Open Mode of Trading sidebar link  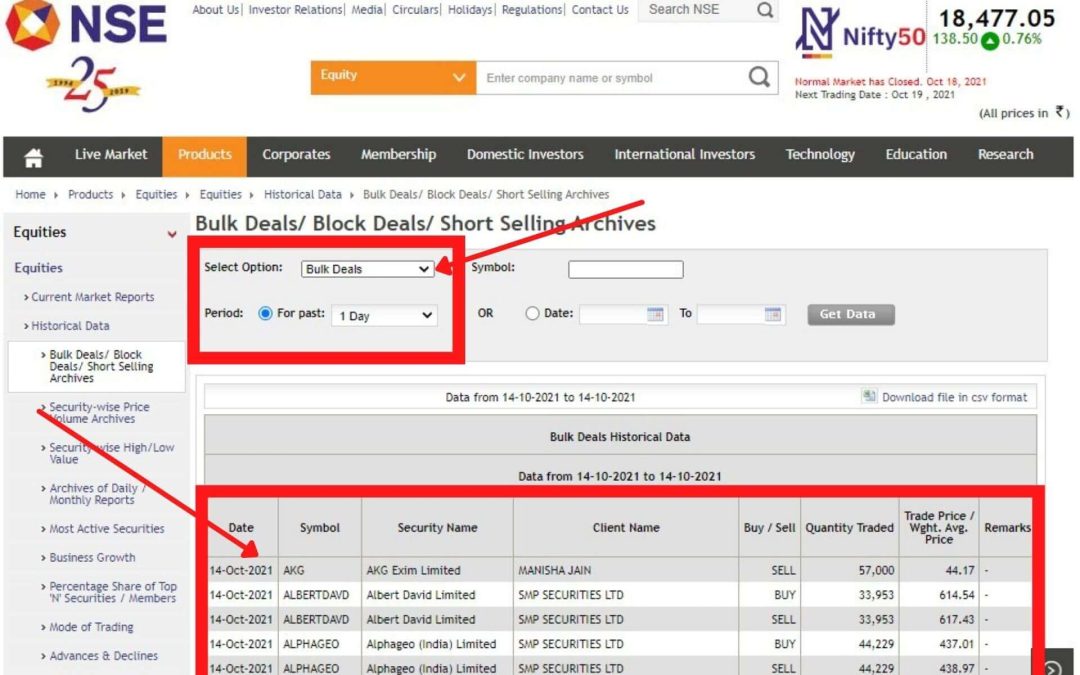click(x=91, y=627)
